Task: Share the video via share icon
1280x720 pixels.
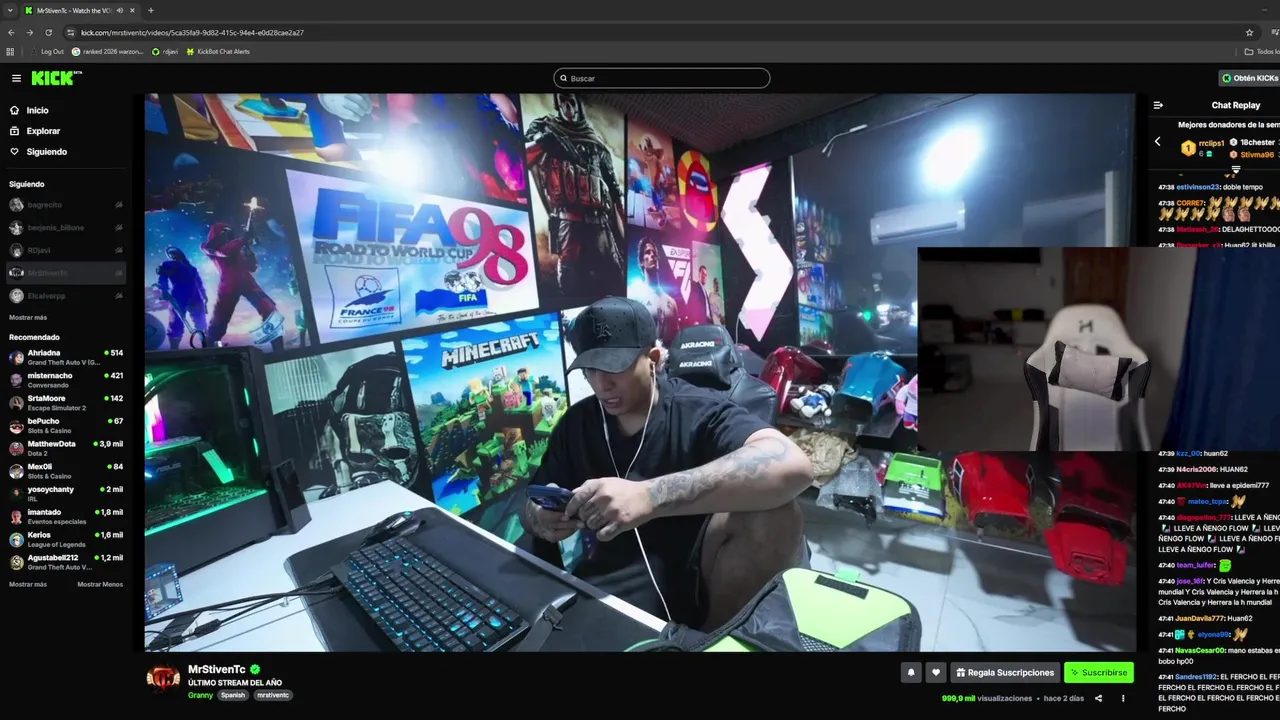Action: click(1098, 699)
